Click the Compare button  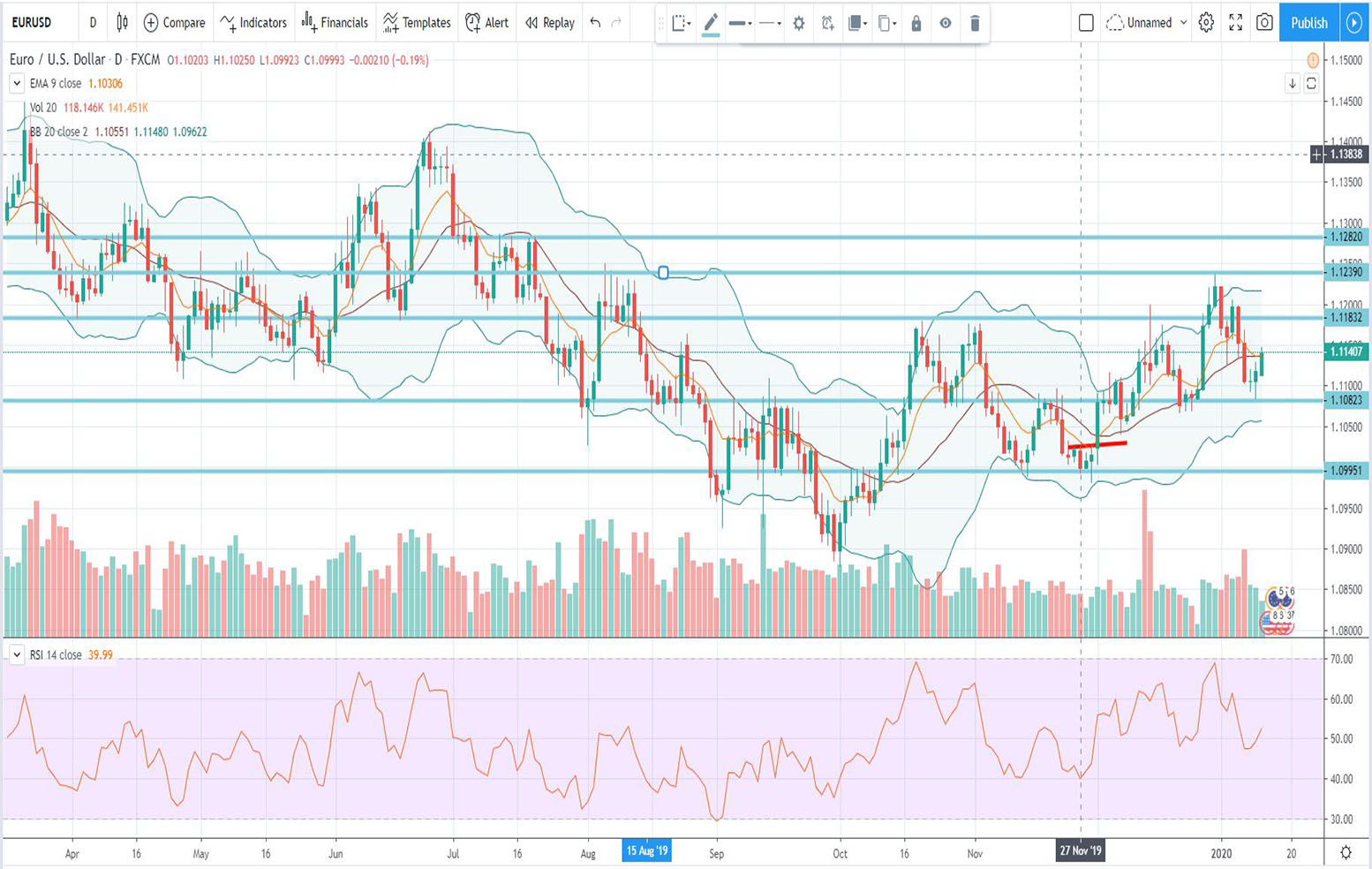coord(174,23)
